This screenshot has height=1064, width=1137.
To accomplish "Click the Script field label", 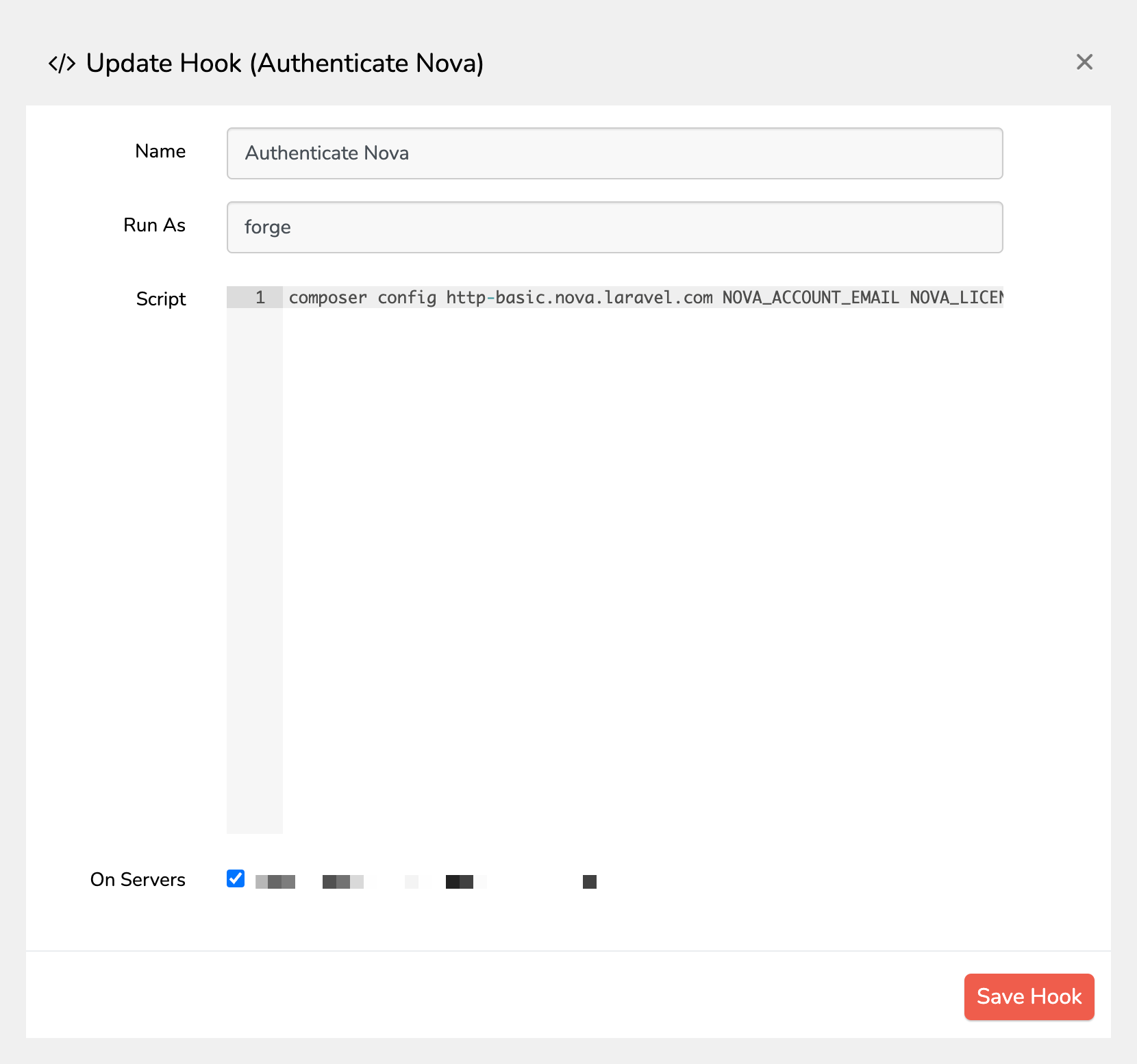I will (x=161, y=299).
